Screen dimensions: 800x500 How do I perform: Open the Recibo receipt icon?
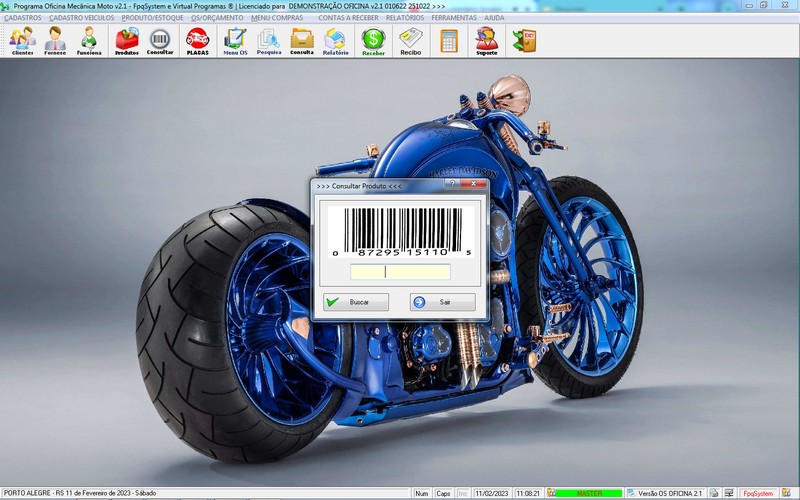click(x=411, y=41)
